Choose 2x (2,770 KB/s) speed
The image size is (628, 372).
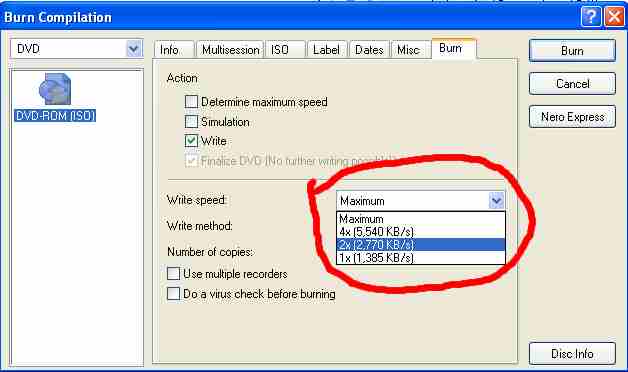(421, 244)
